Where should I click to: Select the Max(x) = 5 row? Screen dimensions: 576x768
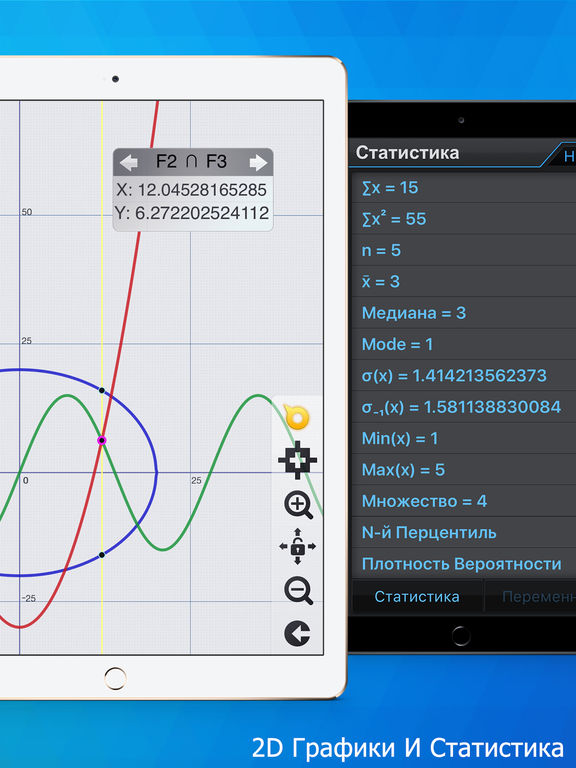click(464, 470)
